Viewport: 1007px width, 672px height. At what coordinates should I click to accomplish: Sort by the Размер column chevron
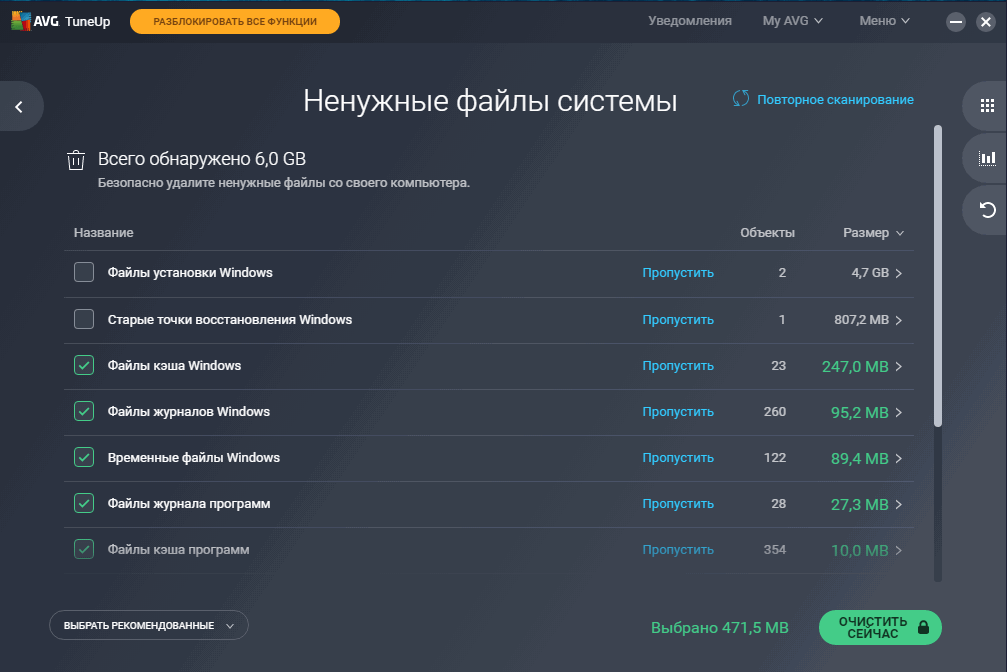(900, 233)
